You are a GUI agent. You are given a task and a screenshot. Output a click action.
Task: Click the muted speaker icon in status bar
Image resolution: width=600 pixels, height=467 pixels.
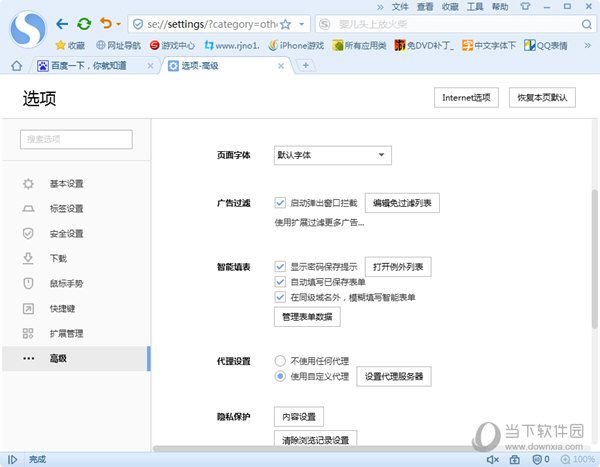click(x=492, y=459)
